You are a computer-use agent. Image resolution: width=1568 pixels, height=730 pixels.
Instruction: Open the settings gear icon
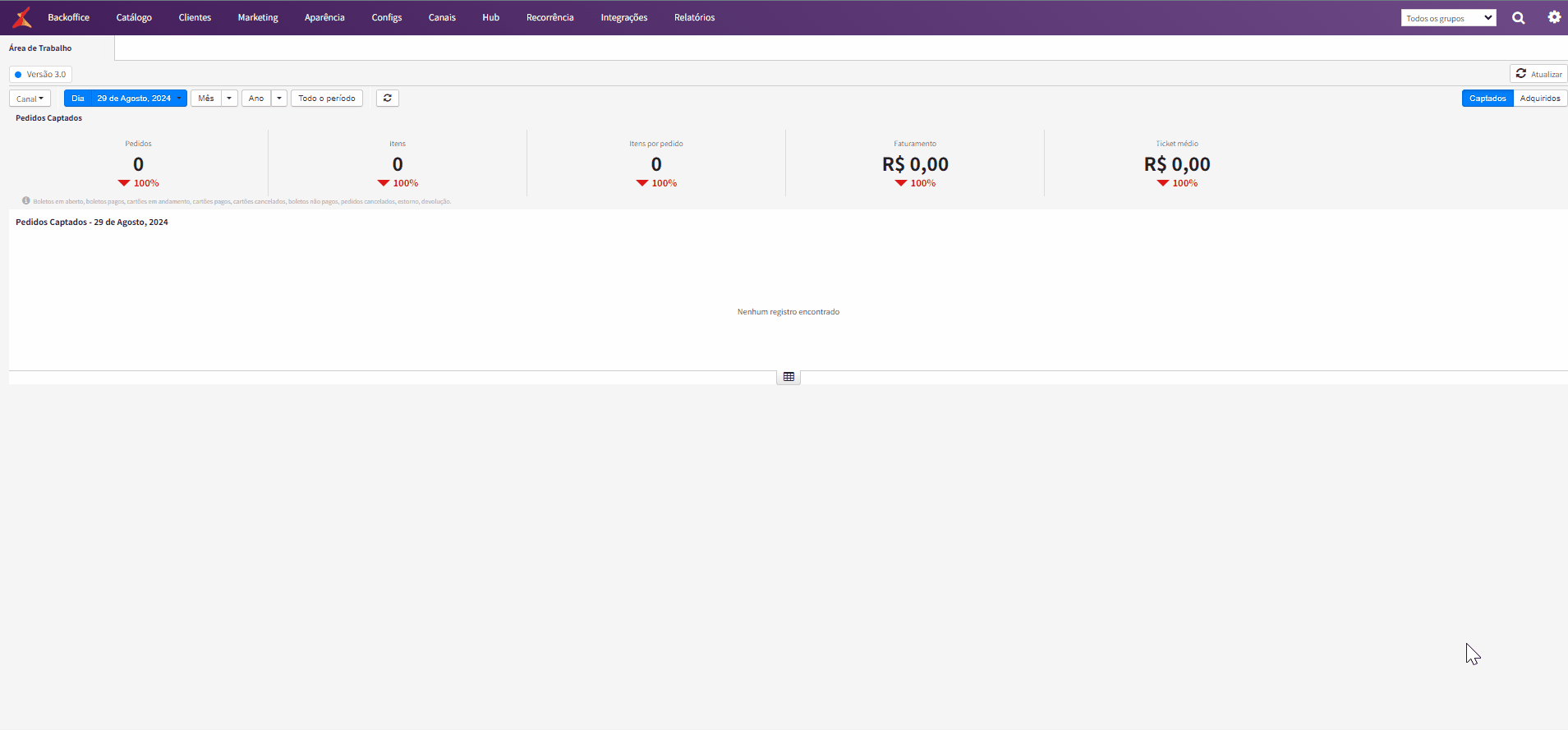coord(1554,17)
